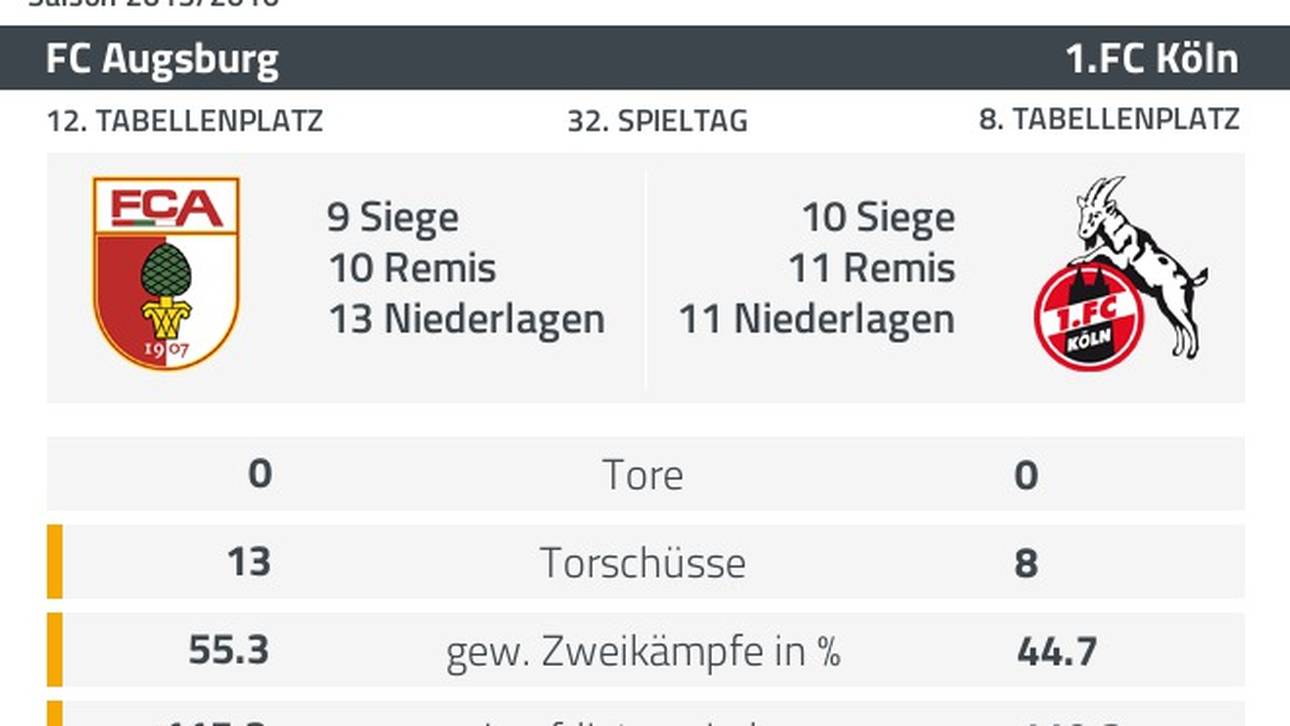
Task: Click the 32. SPIELTAG label
Action: (657, 121)
